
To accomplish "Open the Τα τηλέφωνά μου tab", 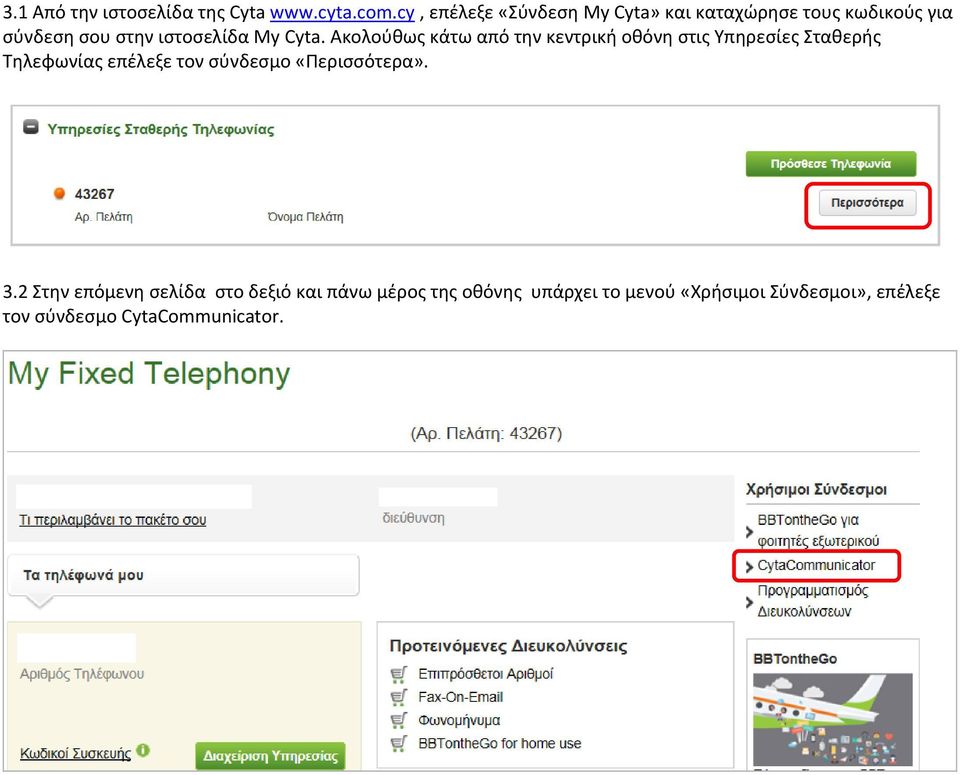I will (x=183, y=575).
